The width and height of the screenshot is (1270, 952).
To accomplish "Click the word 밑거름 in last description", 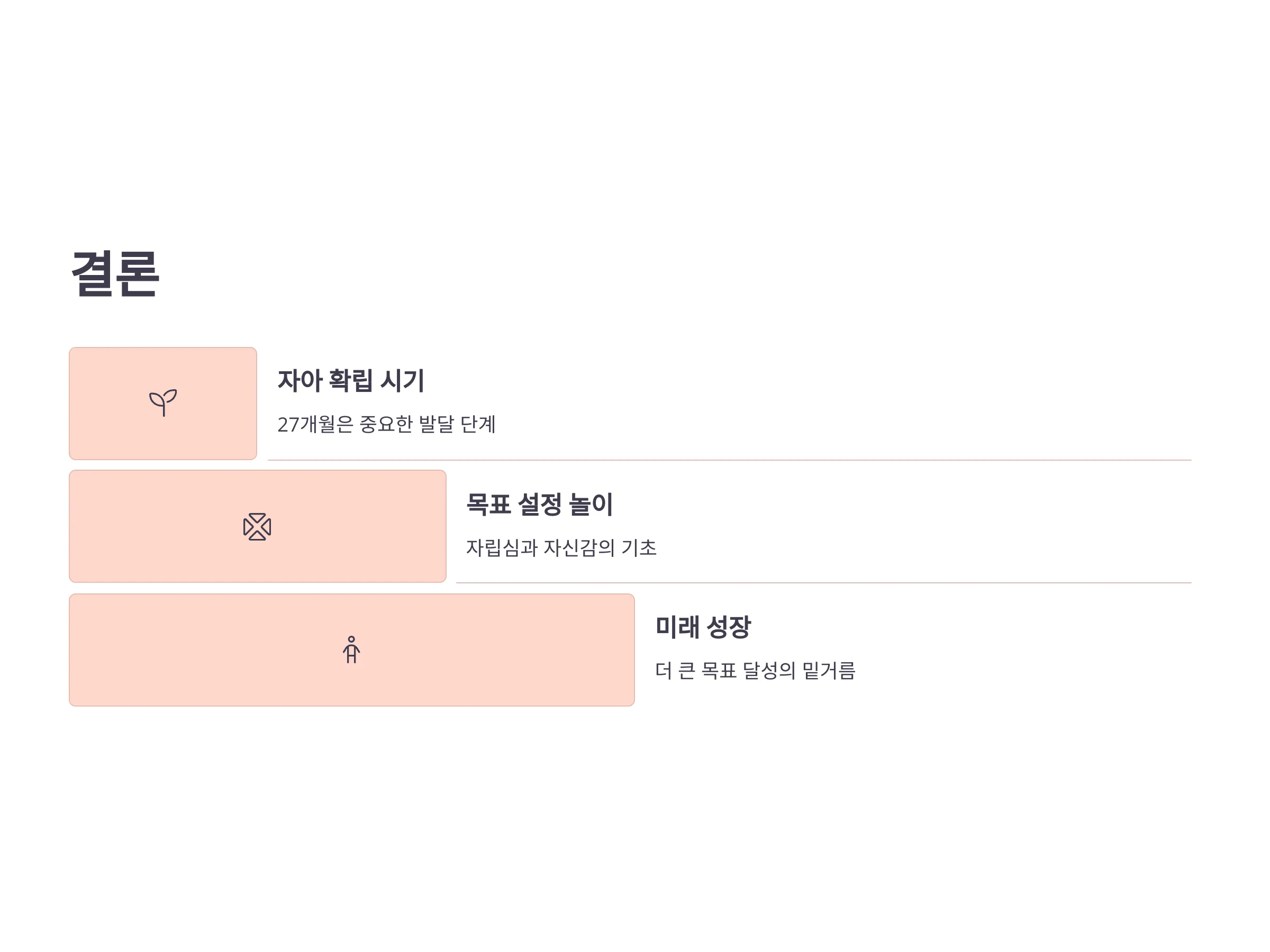I will pos(829,670).
